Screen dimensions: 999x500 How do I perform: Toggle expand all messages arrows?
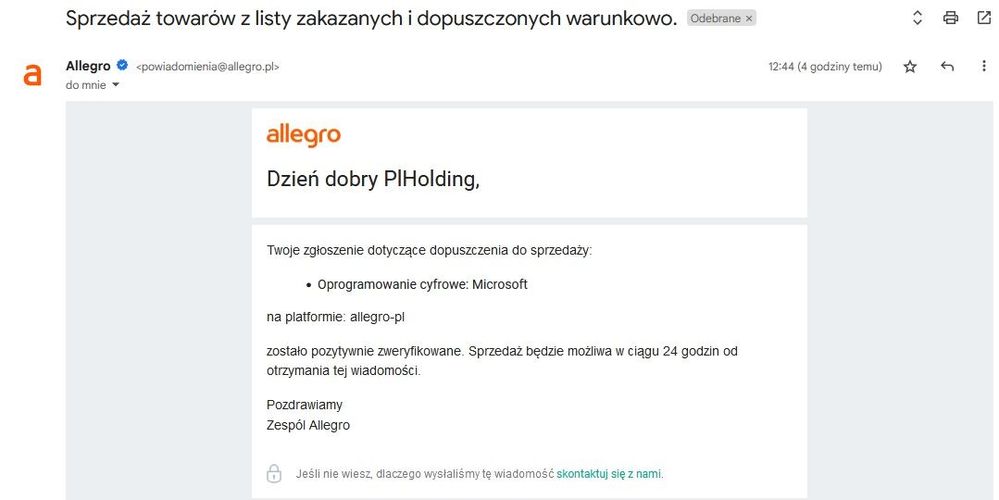point(917,18)
